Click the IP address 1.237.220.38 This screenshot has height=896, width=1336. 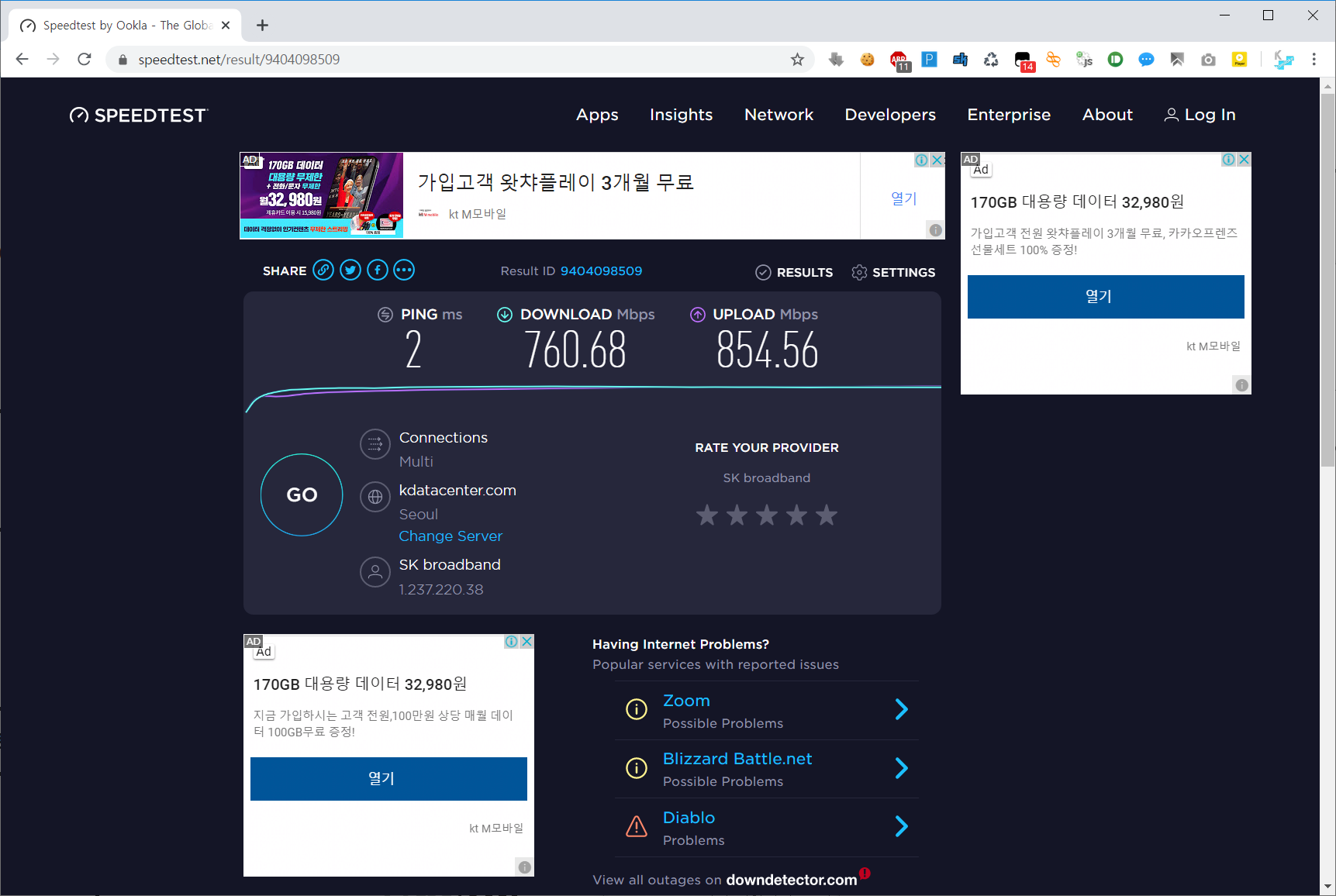441,590
